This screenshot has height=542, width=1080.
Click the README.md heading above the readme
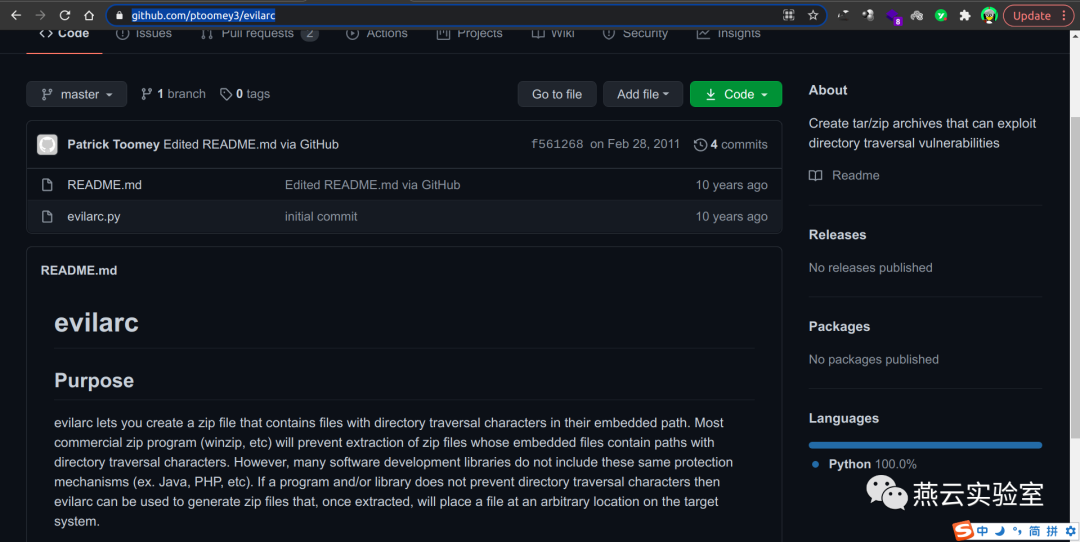[79, 271]
